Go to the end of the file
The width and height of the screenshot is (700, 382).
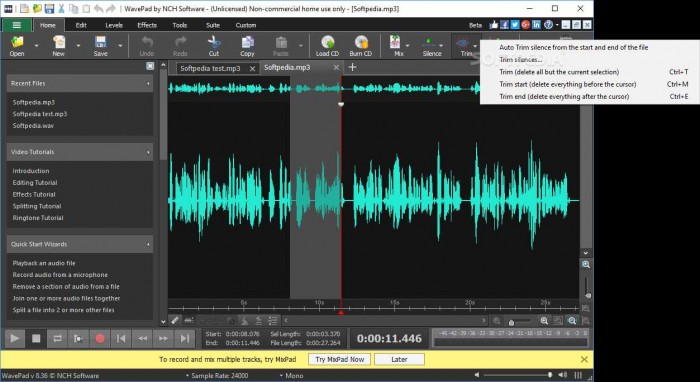click(x=185, y=338)
